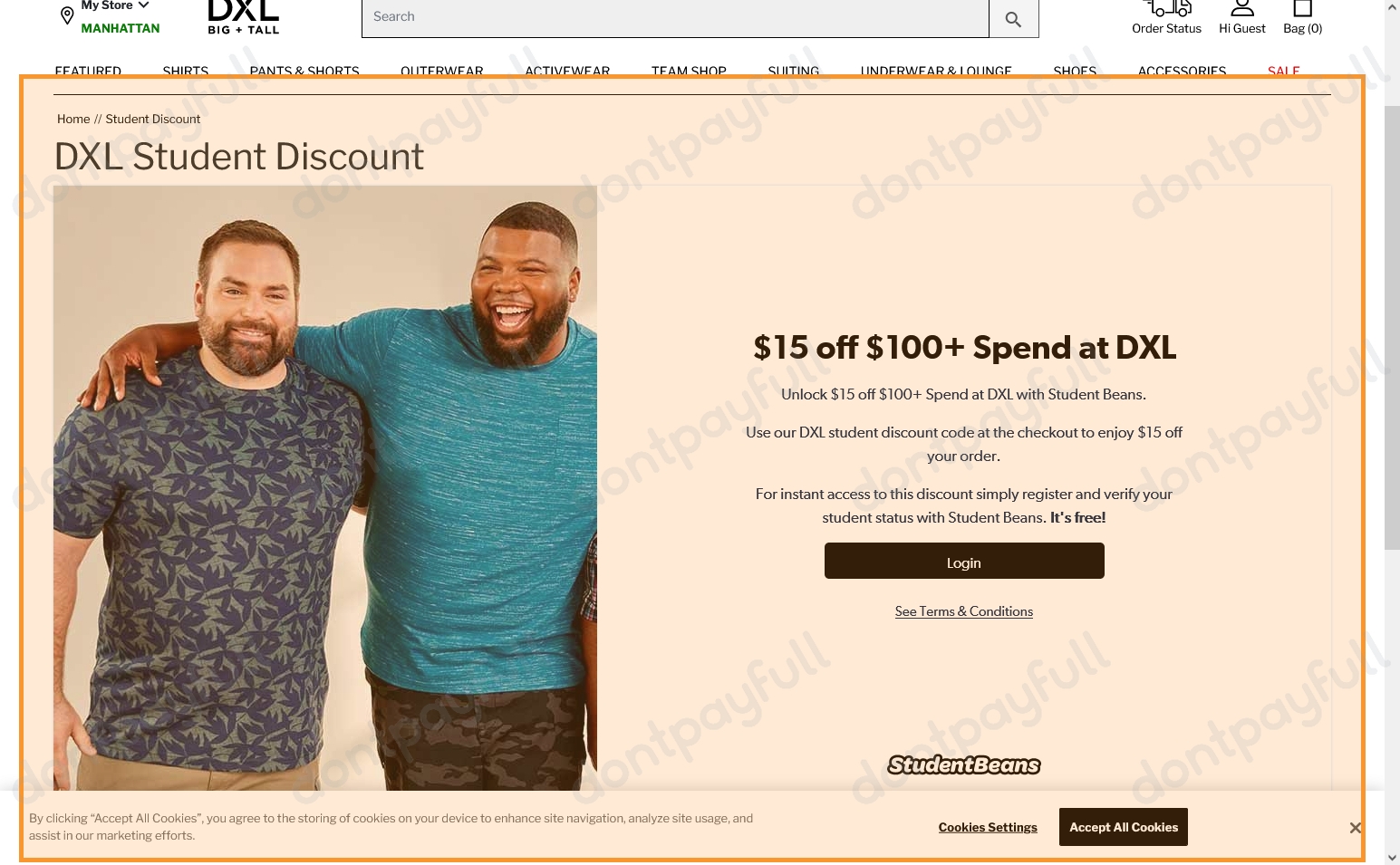Click the Hi Guest account icon

click(1242, 8)
